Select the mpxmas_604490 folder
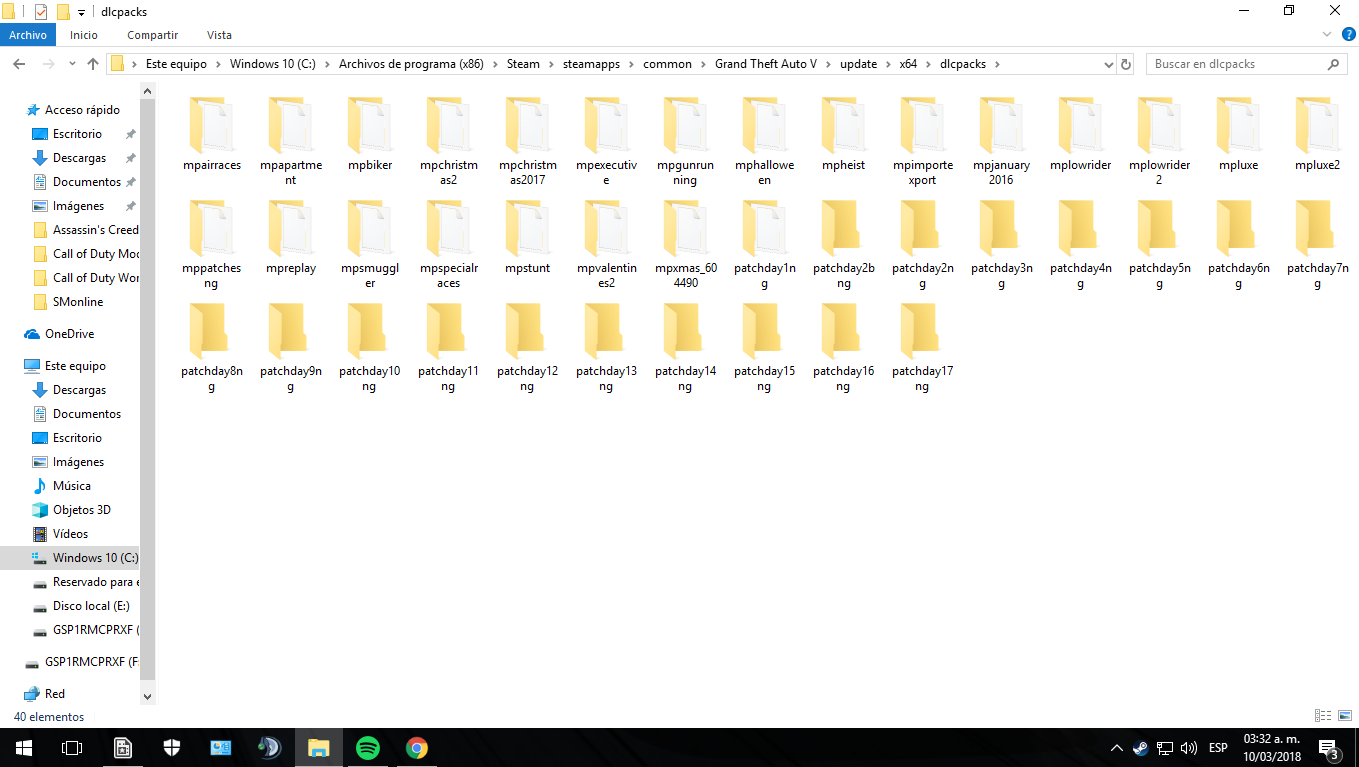This screenshot has height=767, width=1359. click(x=685, y=245)
